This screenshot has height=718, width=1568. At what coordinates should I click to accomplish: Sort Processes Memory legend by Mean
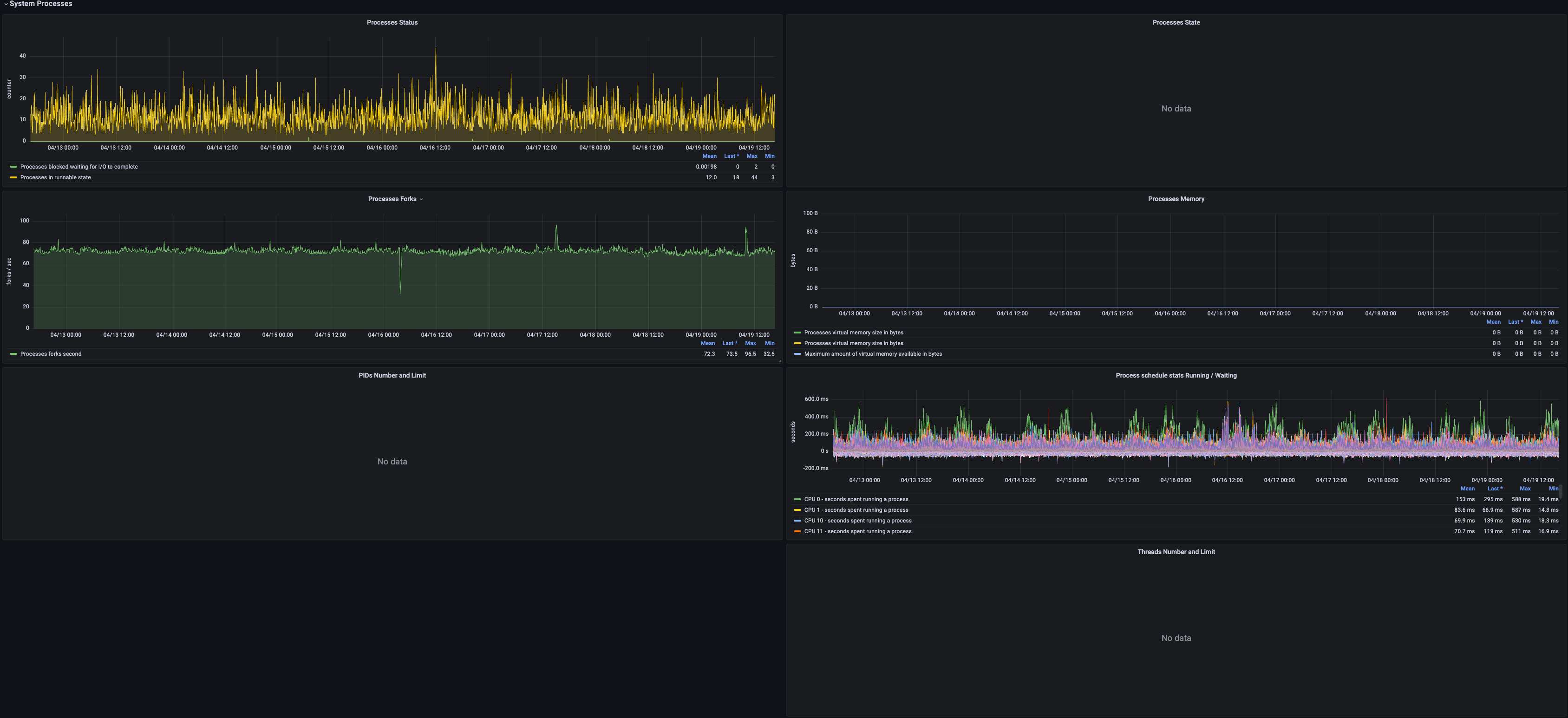(1493, 322)
